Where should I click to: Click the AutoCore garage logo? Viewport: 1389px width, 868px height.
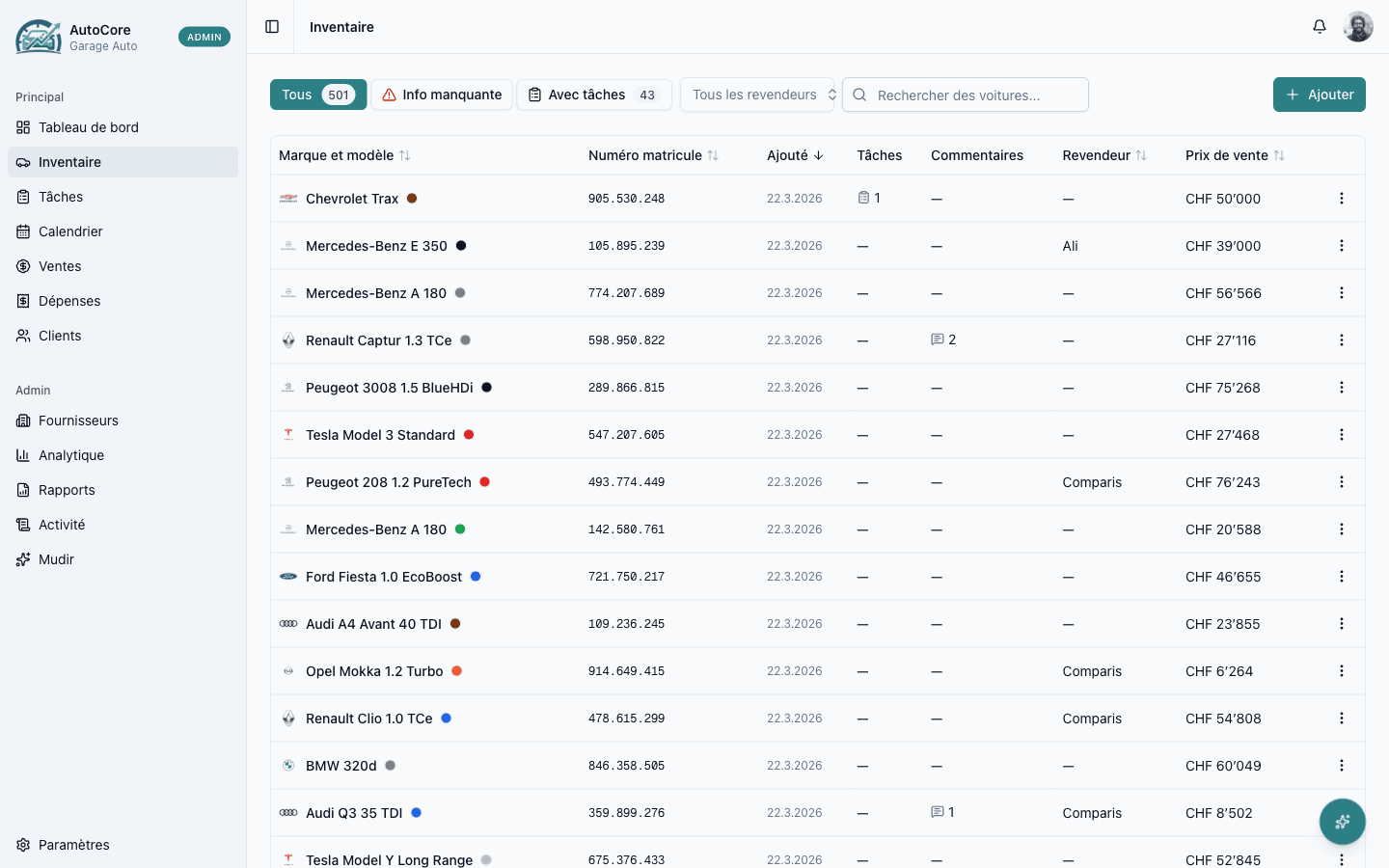tap(39, 38)
